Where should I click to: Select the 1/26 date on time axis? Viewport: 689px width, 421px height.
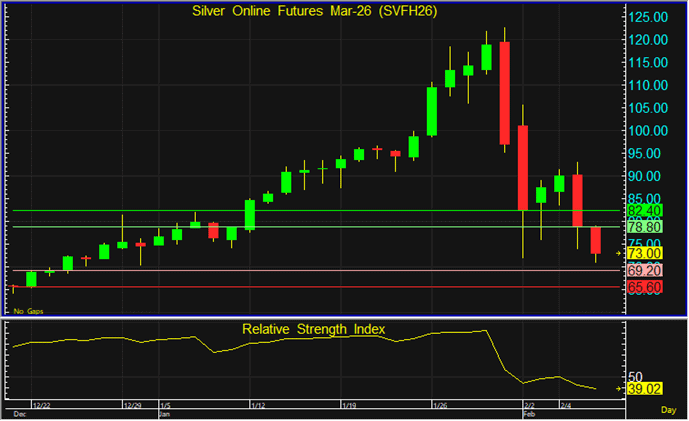pyautogui.click(x=439, y=405)
